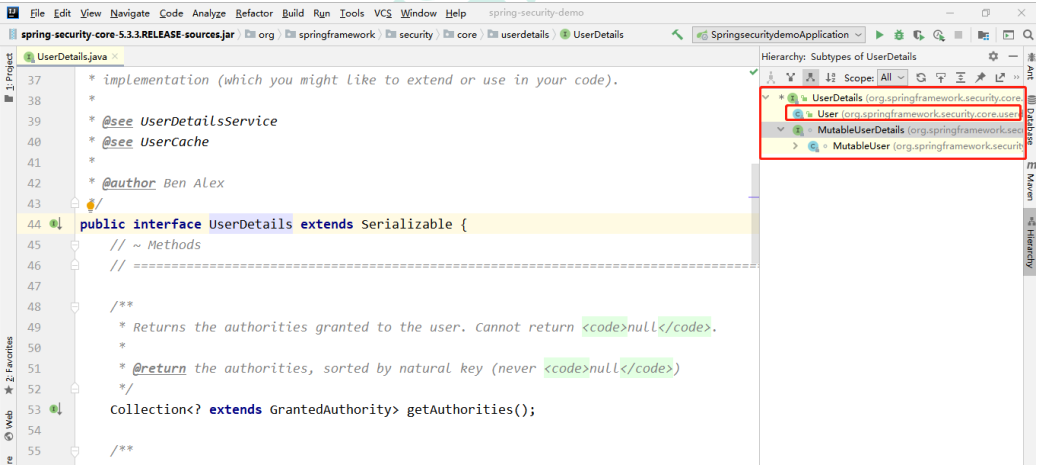Screen dimensions: 1038x475
Task: Open the File menu
Action: tap(38, 13)
